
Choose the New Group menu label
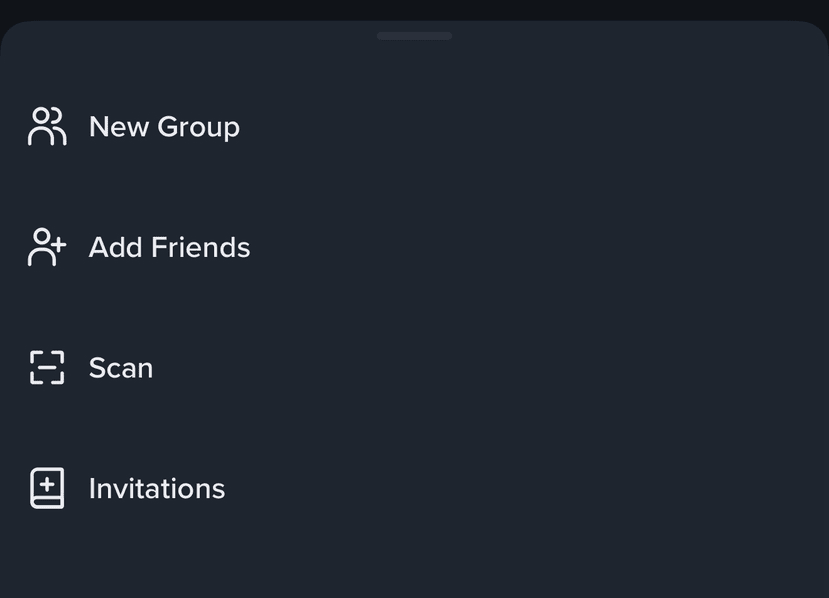click(164, 127)
